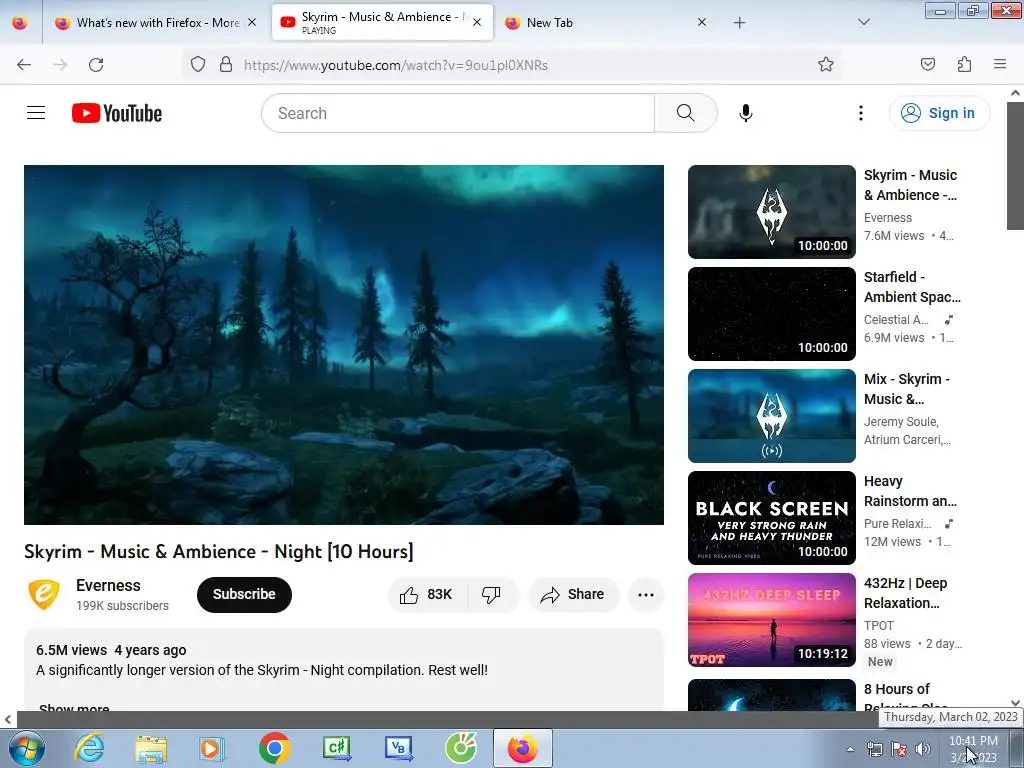Click the Skyrim night video player
This screenshot has width=1024, height=768.
point(344,344)
